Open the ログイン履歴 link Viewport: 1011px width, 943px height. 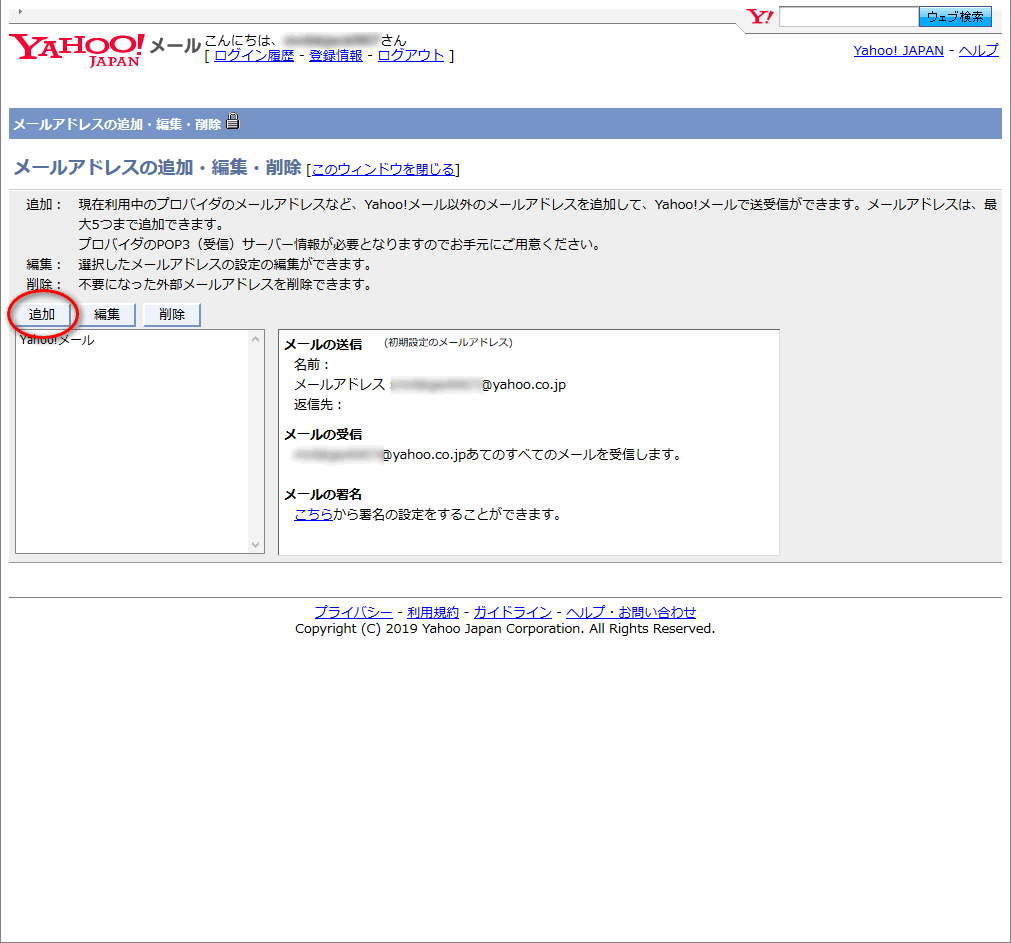pyautogui.click(x=254, y=56)
